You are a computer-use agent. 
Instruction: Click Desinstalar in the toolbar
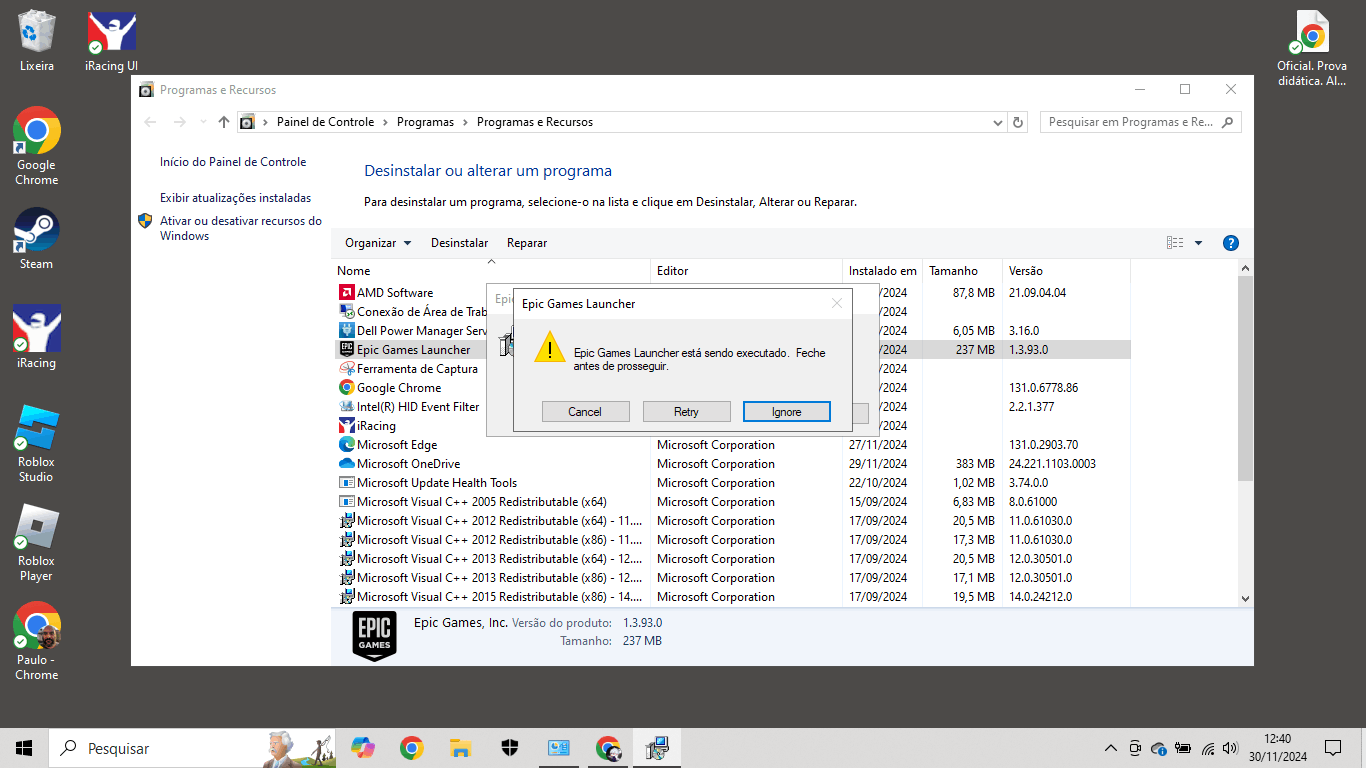pos(460,243)
